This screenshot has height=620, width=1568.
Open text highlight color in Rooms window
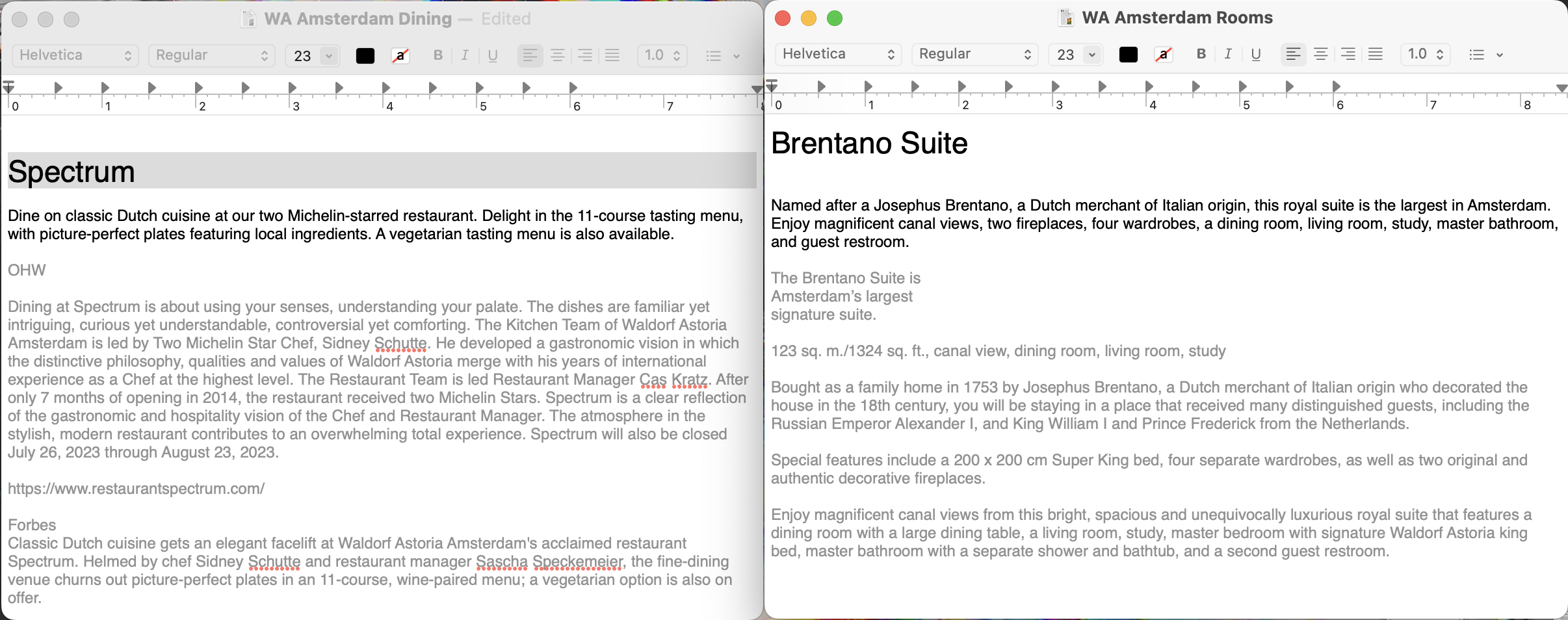tap(1164, 55)
